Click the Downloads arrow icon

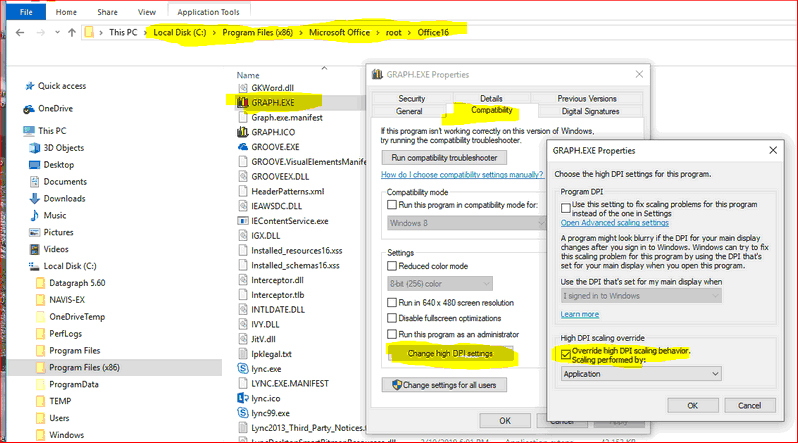tap(35, 199)
